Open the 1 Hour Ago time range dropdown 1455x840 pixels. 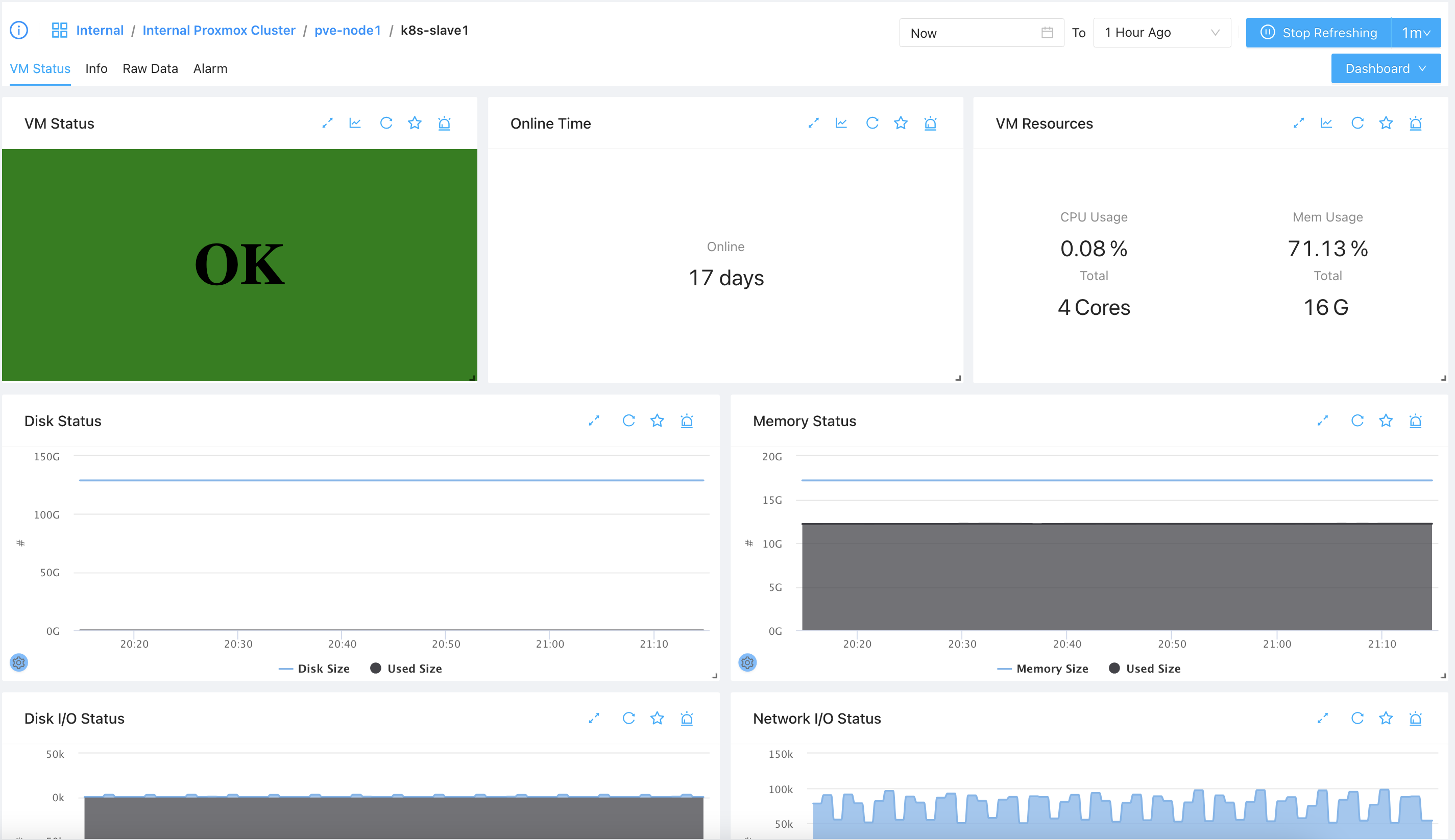pos(1161,33)
